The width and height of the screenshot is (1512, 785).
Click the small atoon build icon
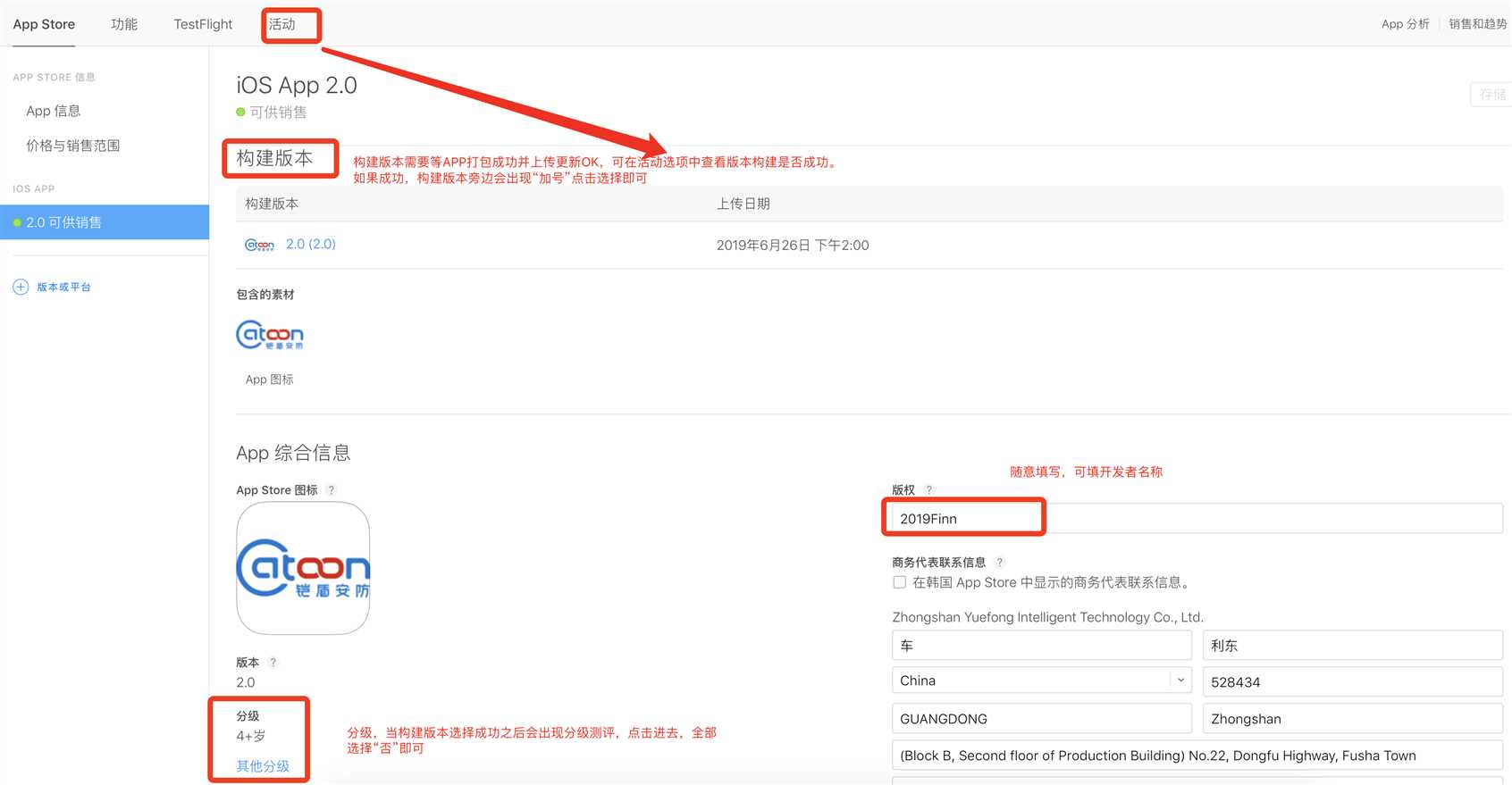click(x=259, y=245)
